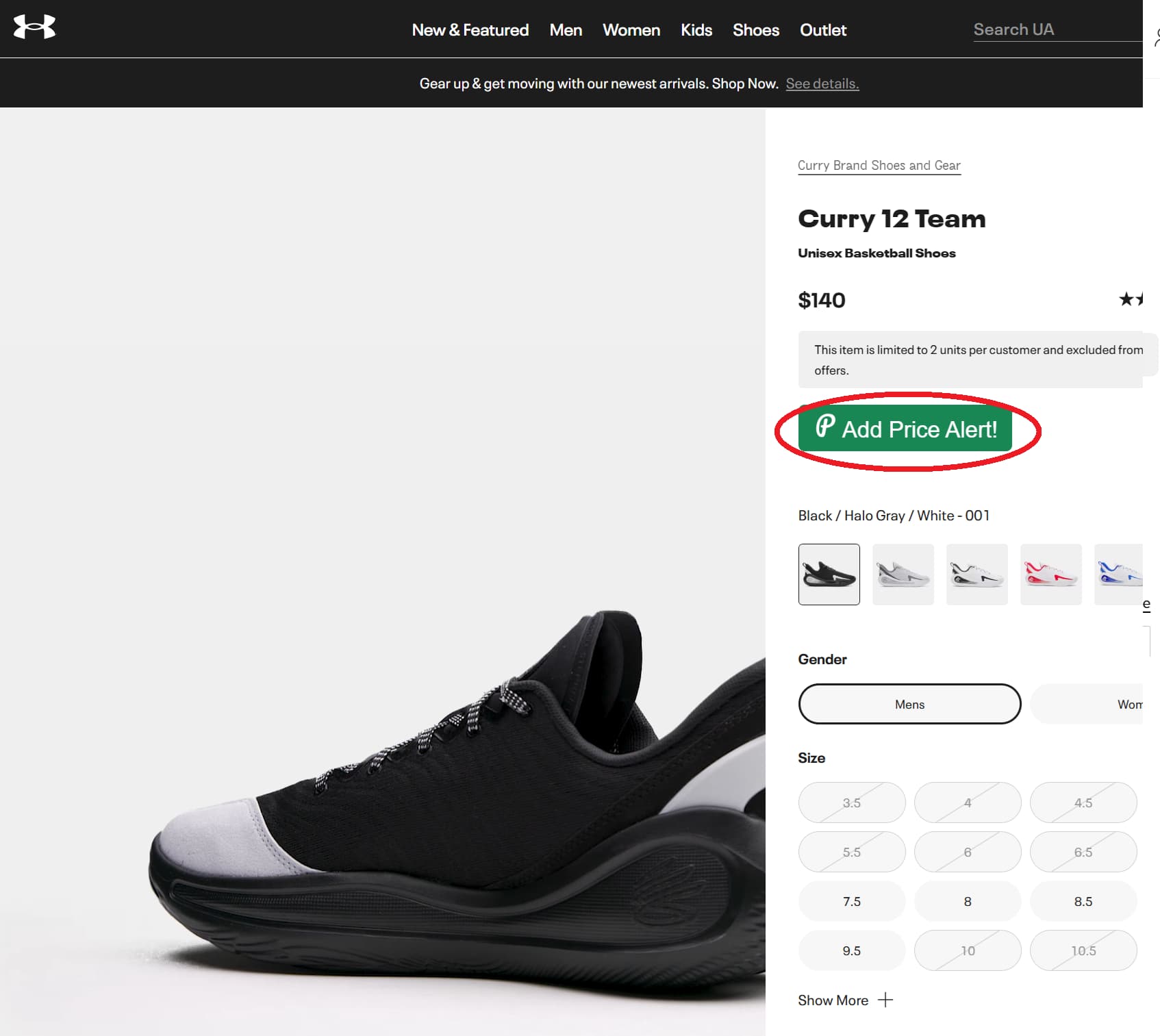Expand Show More to reveal additional sizes
Image resolution: width=1160 pixels, height=1036 pixels.
click(846, 1000)
